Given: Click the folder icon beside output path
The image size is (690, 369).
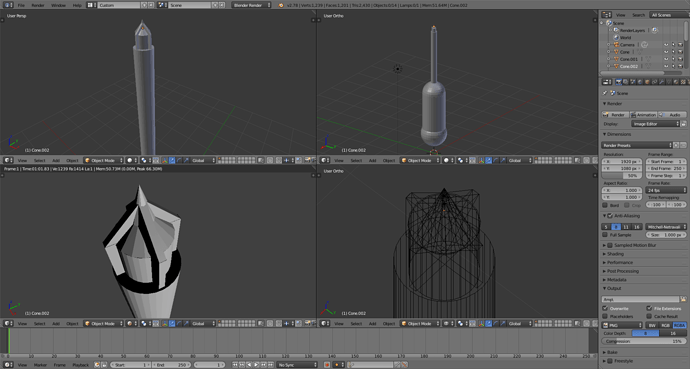Looking at the screenshot, I should (x=683, y=299).
